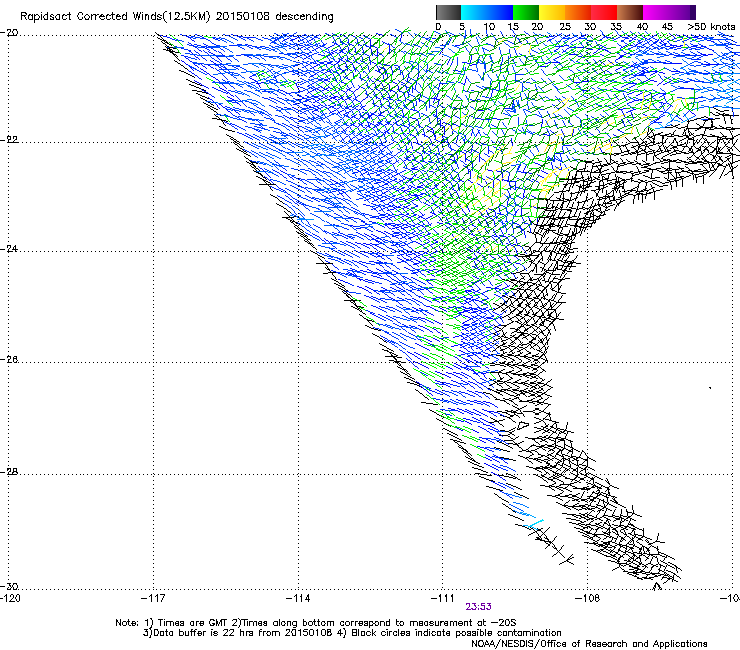
Task: Click the gray 0-5 knots color swatch
Action: pos(448,12)
